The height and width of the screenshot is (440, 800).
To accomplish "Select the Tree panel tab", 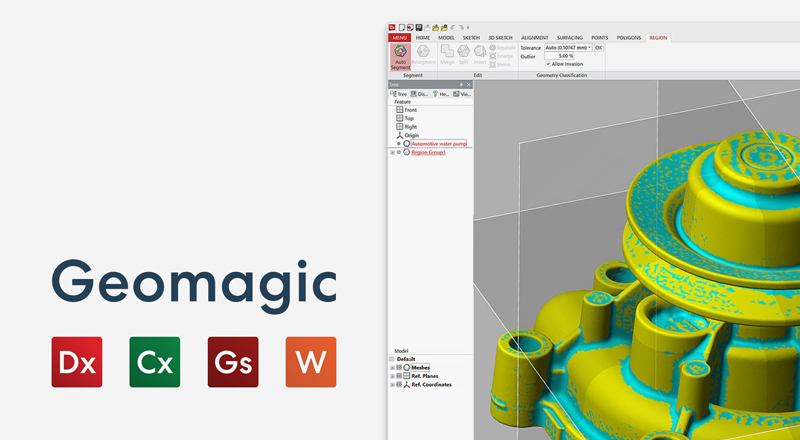I will coord(399,94).
